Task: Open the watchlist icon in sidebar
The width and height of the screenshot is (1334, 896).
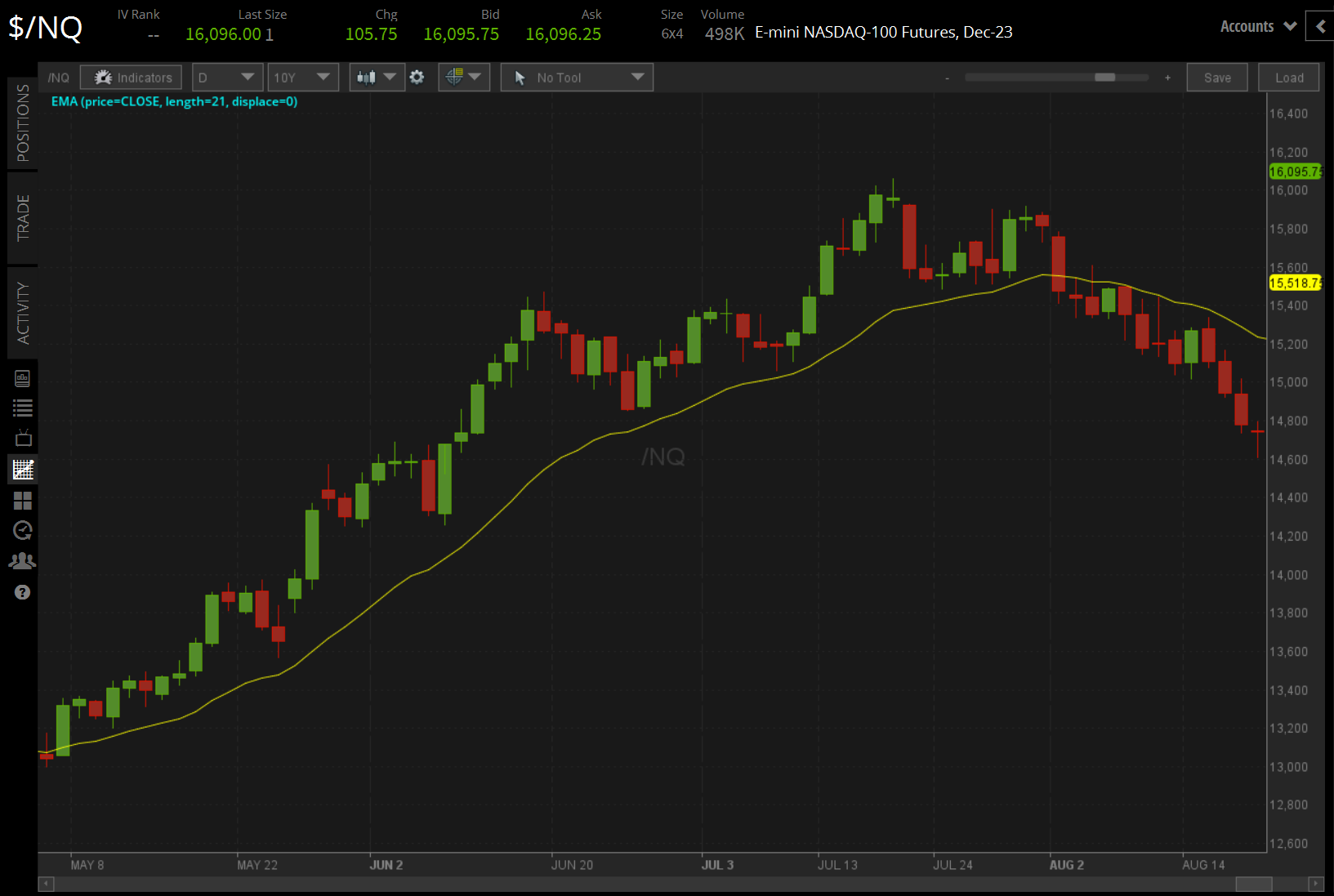Action: (22, 408)
